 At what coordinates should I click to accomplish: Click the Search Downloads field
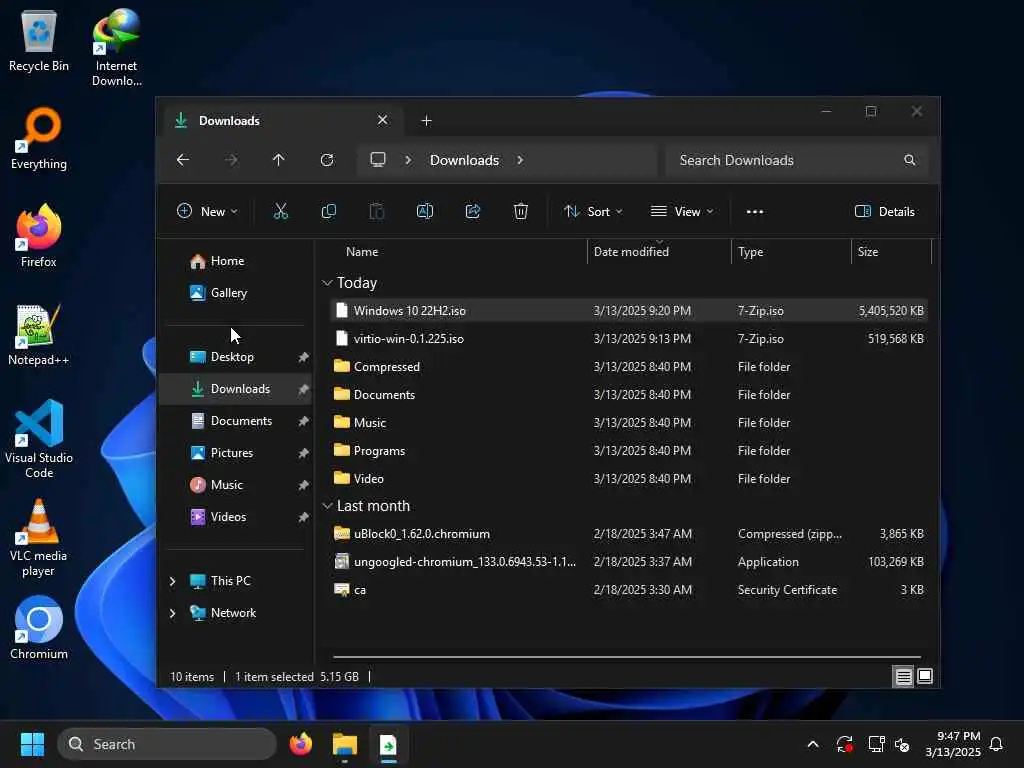(x=797, y=160)
